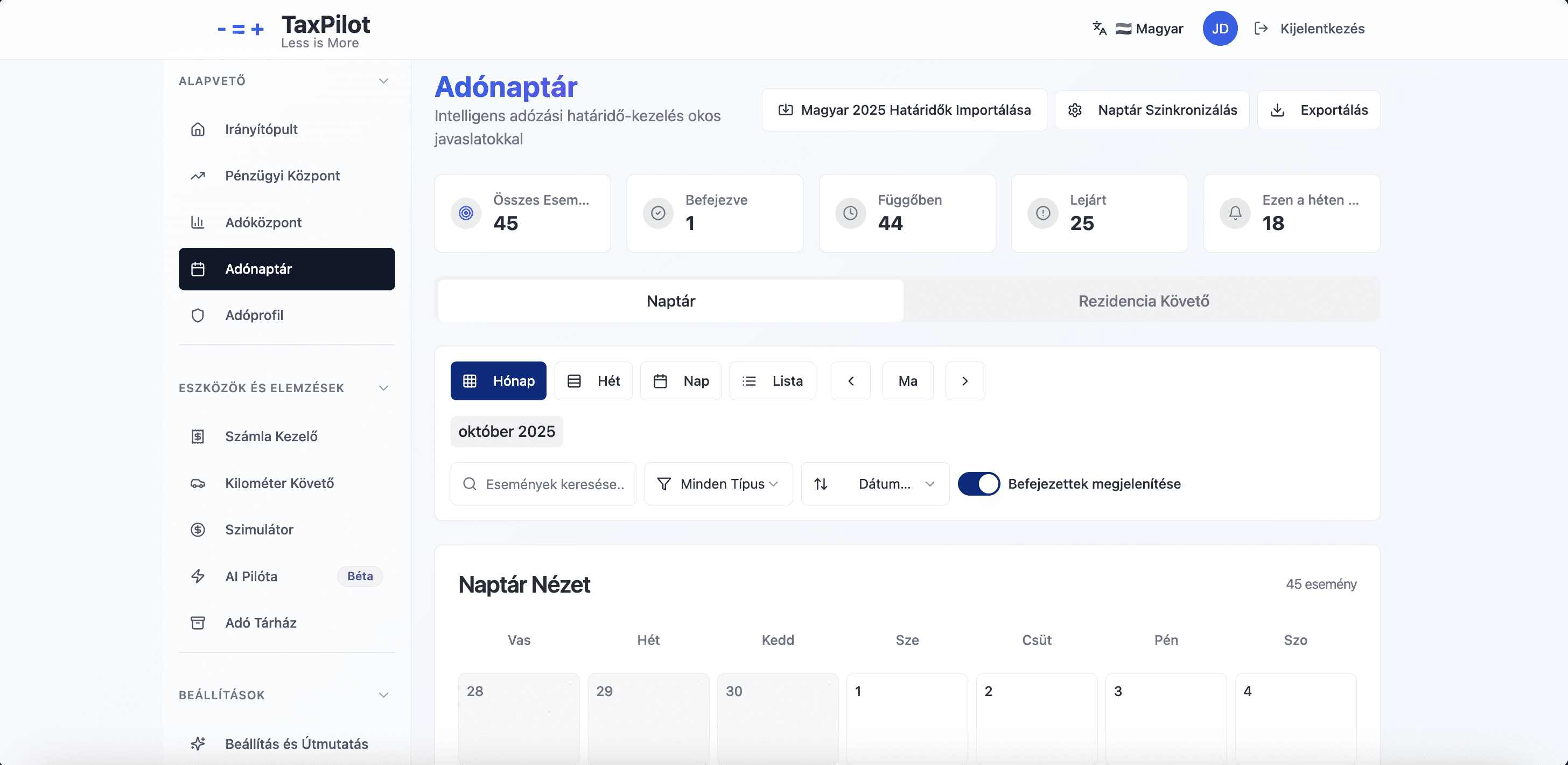Switch to Rezidencia Követő tab
Screen dimensions: 1568x765
coord(1143,301)
